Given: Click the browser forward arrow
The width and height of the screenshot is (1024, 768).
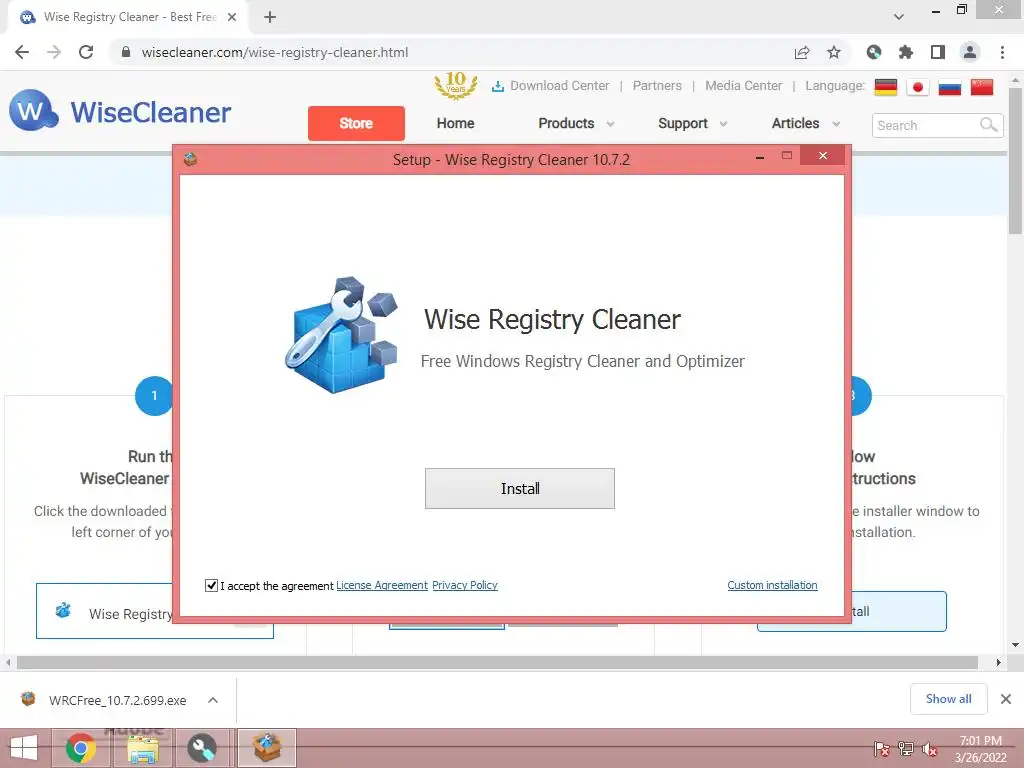Looking at the screenshot, I should [54, 52].
